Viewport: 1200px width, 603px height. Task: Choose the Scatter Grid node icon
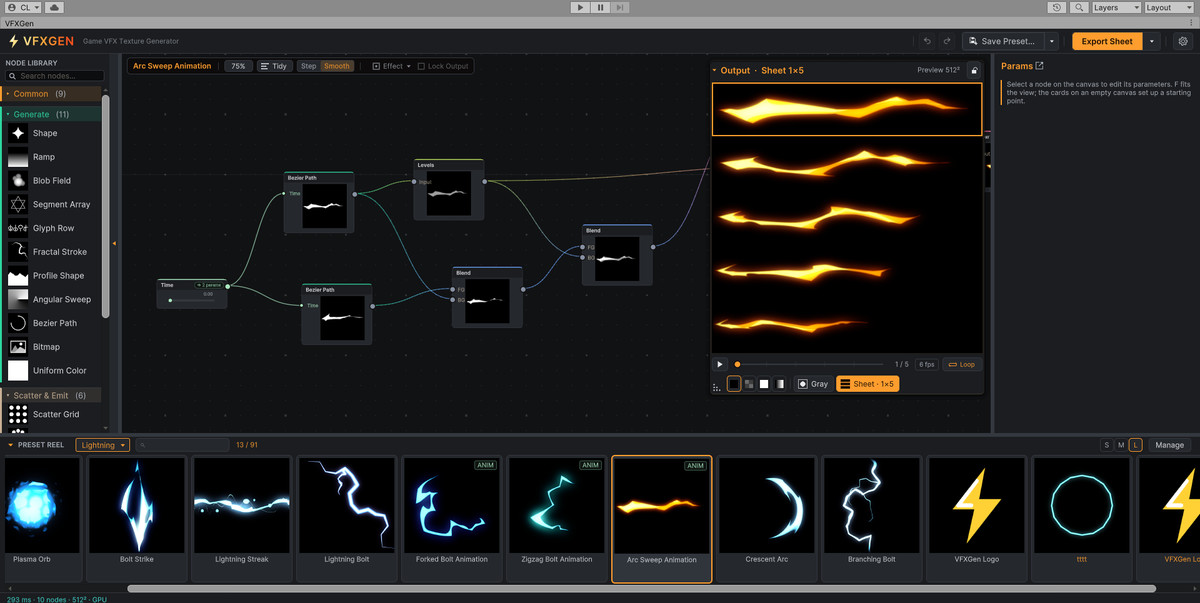[x=18, y=414]
